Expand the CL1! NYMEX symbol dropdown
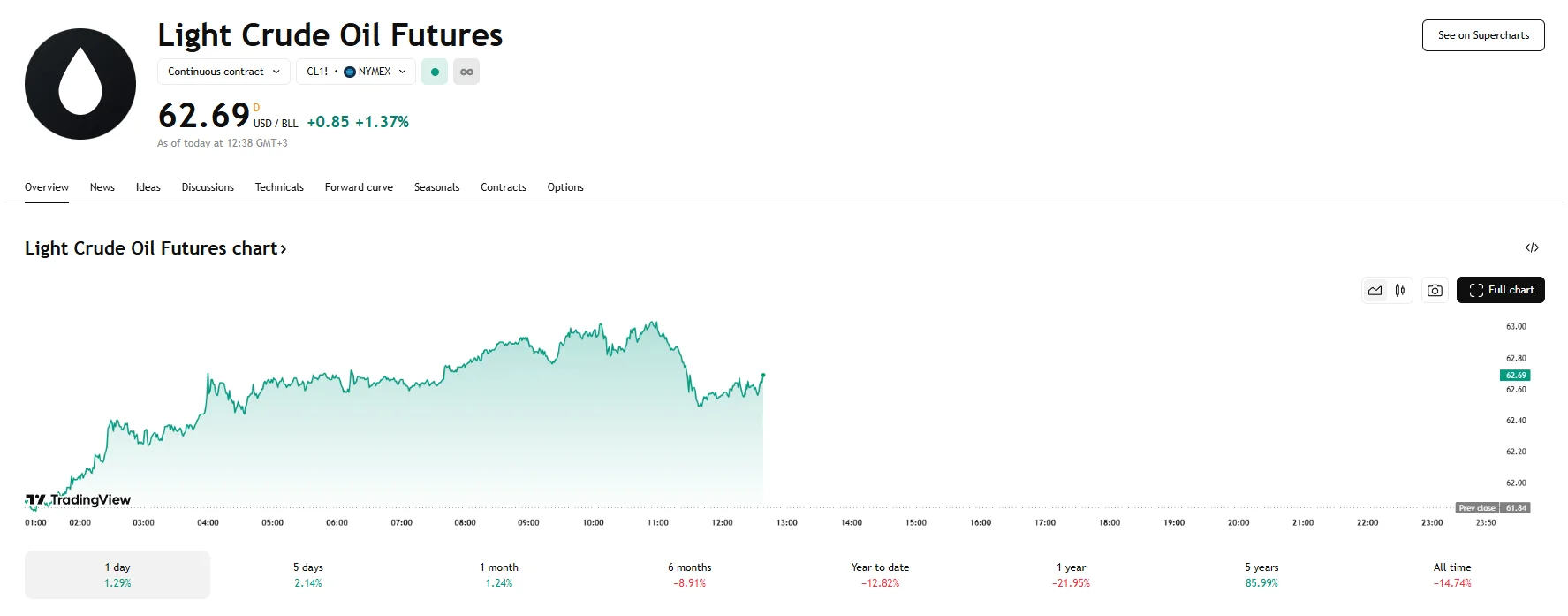The height and width of the screenshot is (616, 1568). pos(356,72)
